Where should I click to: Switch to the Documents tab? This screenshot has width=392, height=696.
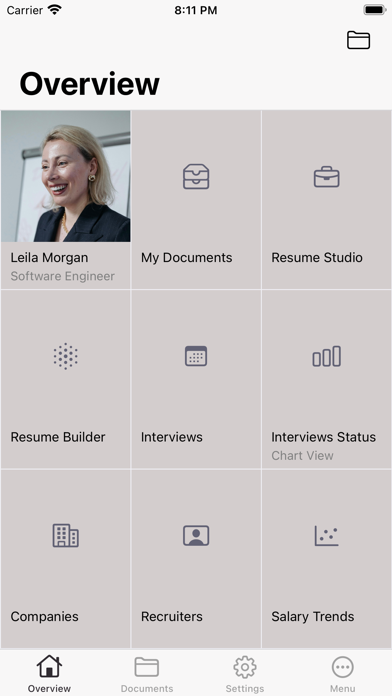pos(147,673)
